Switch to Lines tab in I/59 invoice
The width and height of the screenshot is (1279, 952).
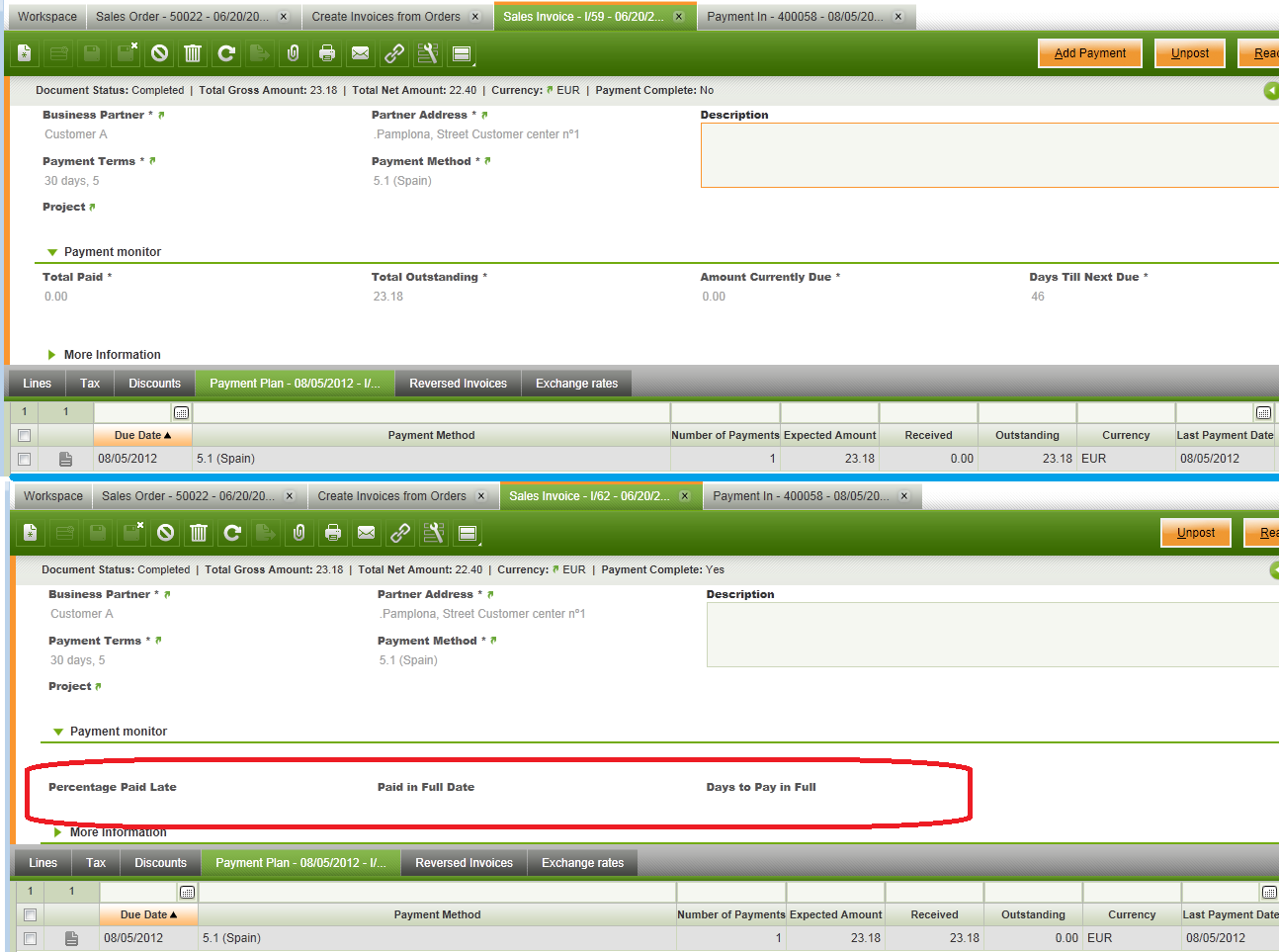[x=37, y=384]
